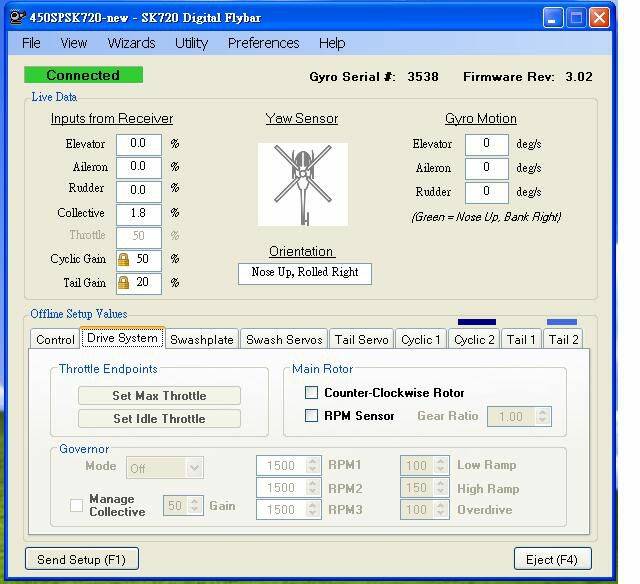Switch to the Swashplate tab
This screenshot has height=584, width=640.
click(201, 340)
